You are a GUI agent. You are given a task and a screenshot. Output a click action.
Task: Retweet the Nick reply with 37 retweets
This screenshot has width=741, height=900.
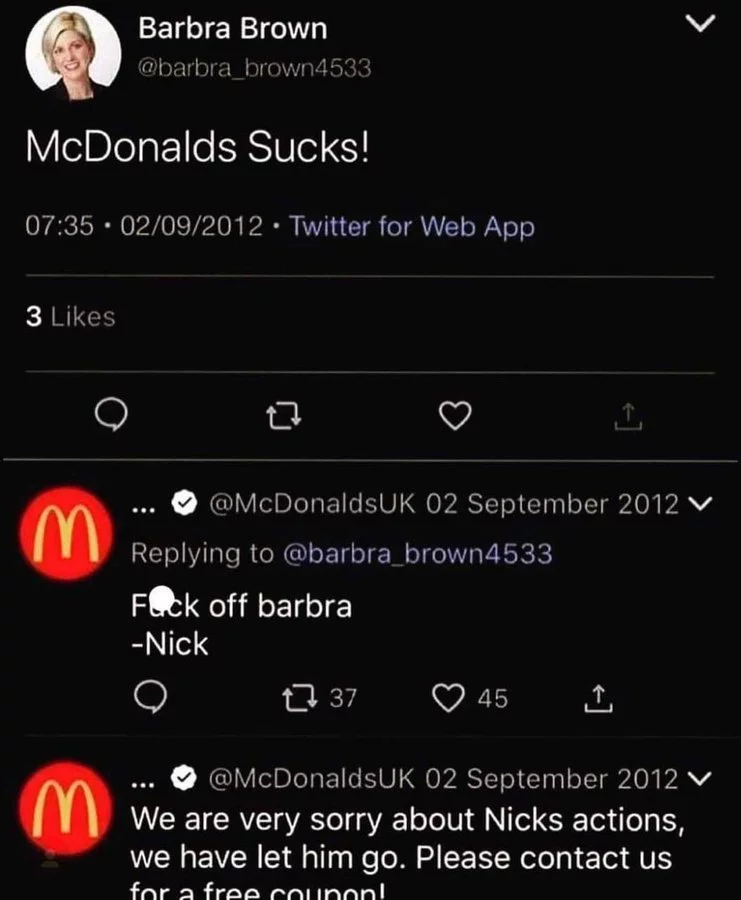click(x=300, y=698)
